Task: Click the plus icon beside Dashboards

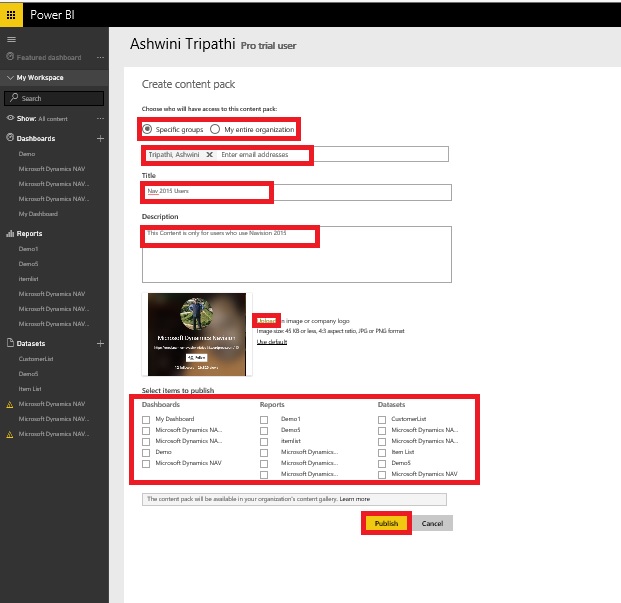Action: [x=99, y=138]
